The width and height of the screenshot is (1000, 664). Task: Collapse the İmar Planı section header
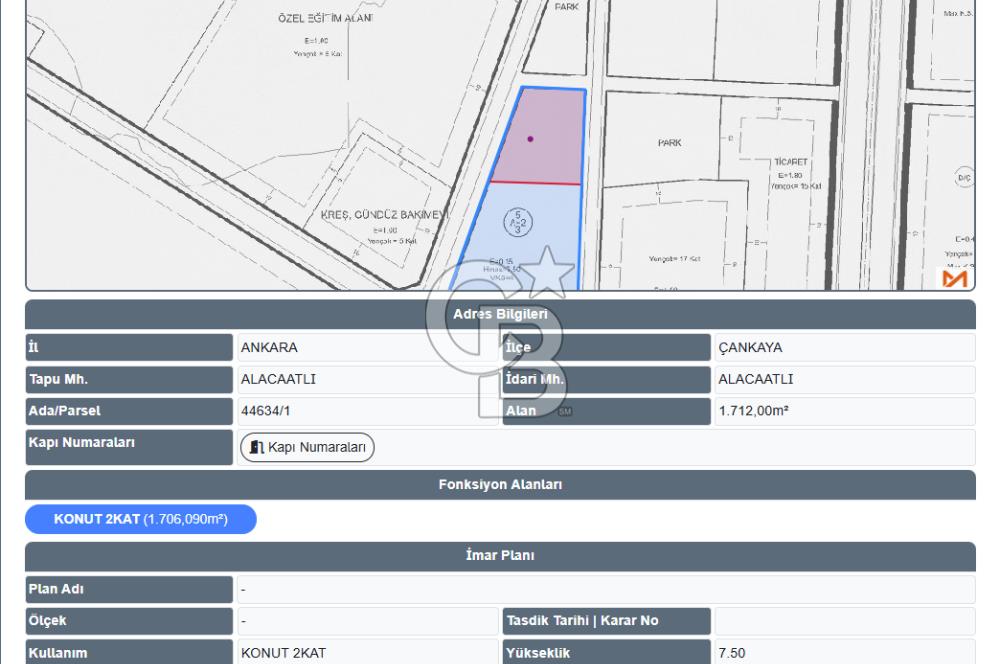tap(500, 556)
